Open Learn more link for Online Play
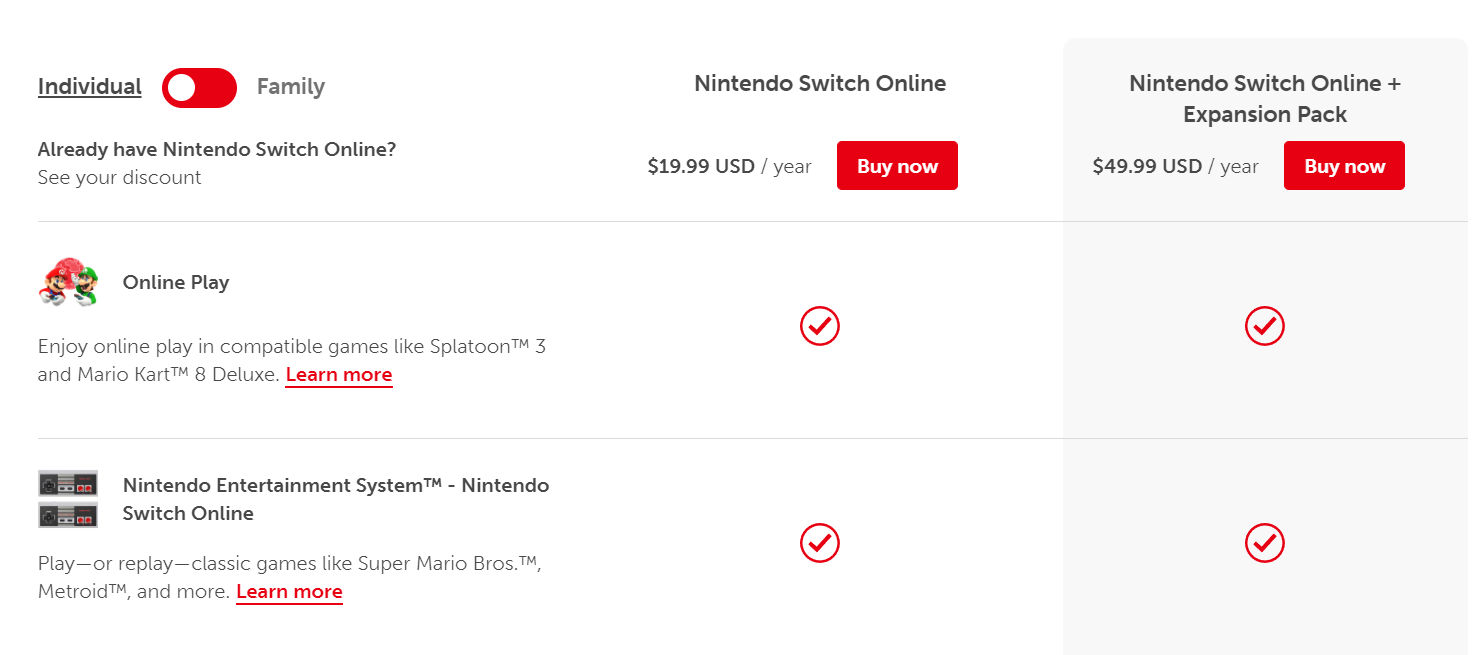Viewport: 1481px width, 655px height. click(339, 375)
